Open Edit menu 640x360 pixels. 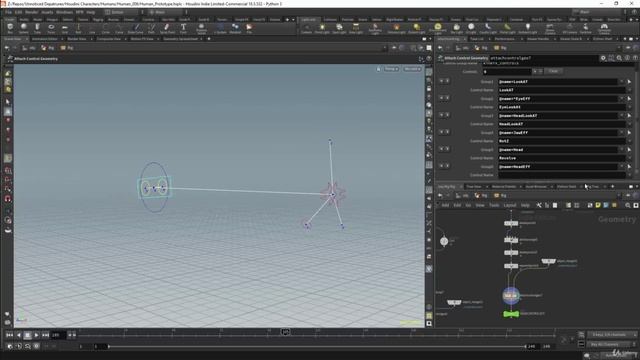(18, 12)
